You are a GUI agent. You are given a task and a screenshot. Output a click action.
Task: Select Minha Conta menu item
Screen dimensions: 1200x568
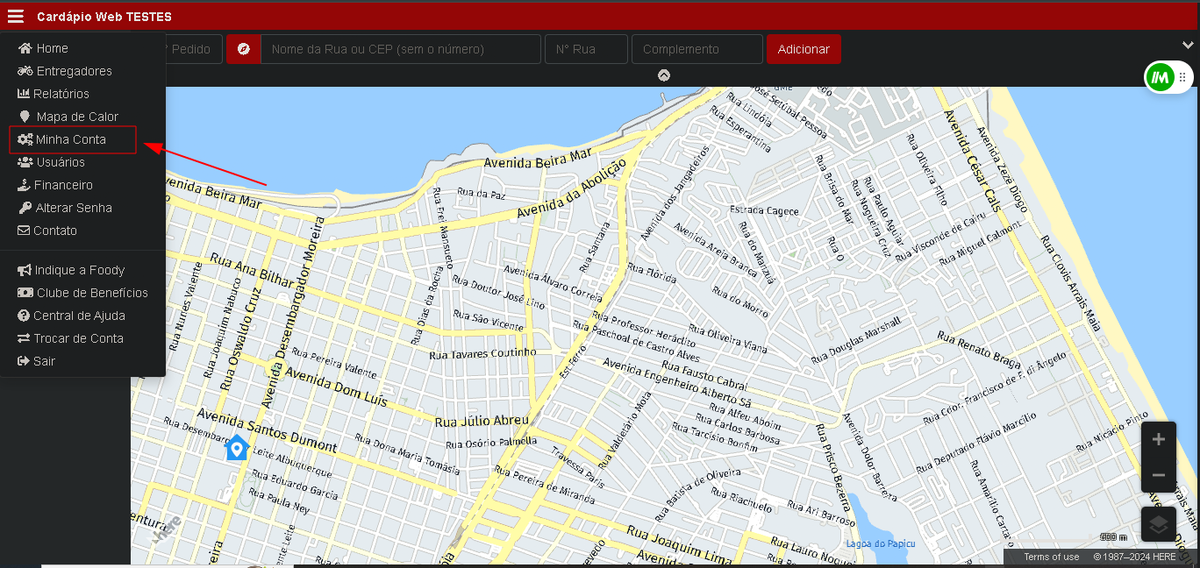(71, 140)
